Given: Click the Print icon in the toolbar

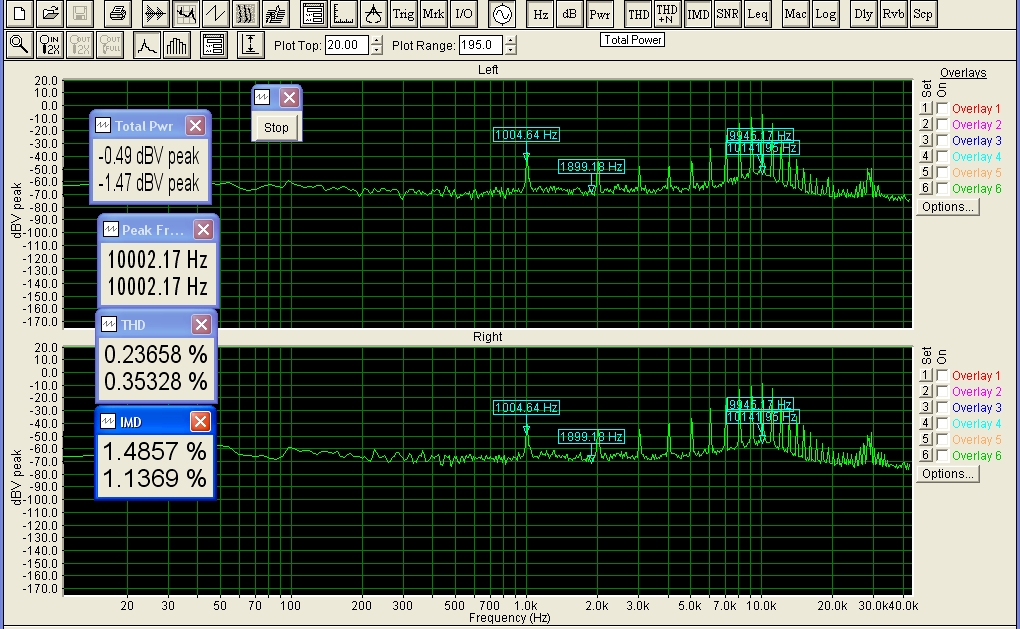Looking at the screenshot, I should [x=118, y=14].
